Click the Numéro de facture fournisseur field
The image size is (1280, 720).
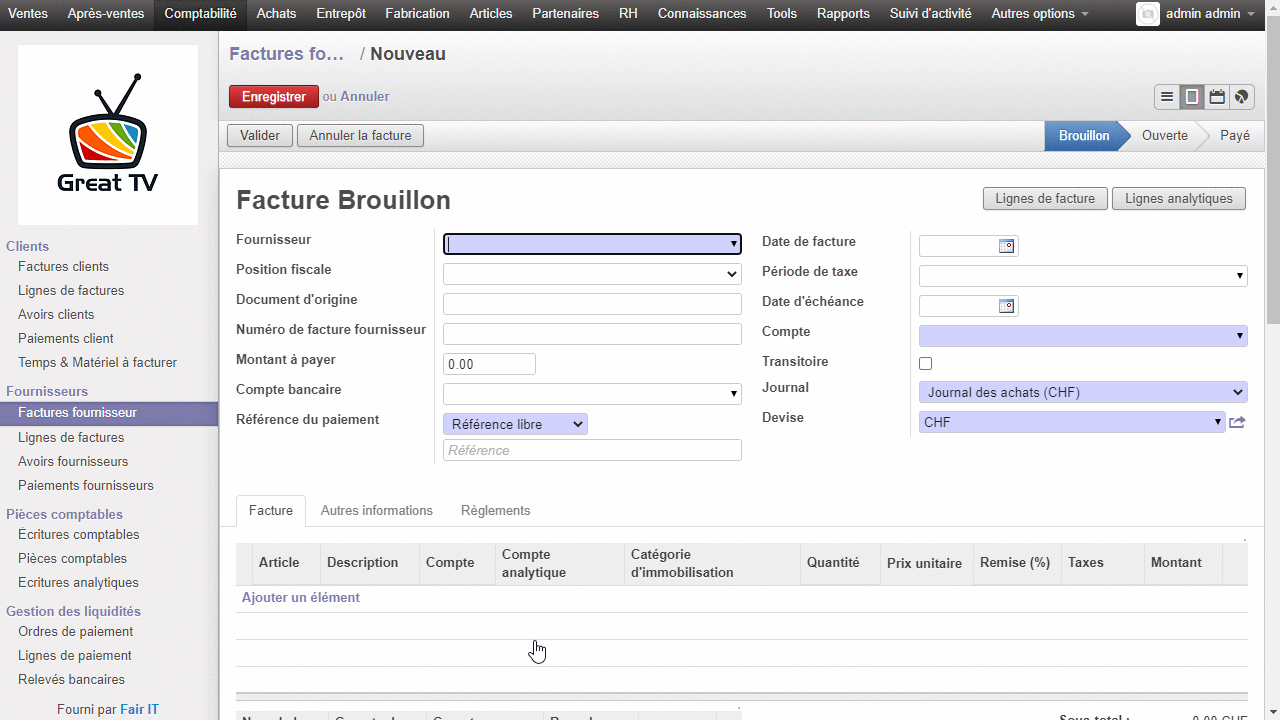592,334
